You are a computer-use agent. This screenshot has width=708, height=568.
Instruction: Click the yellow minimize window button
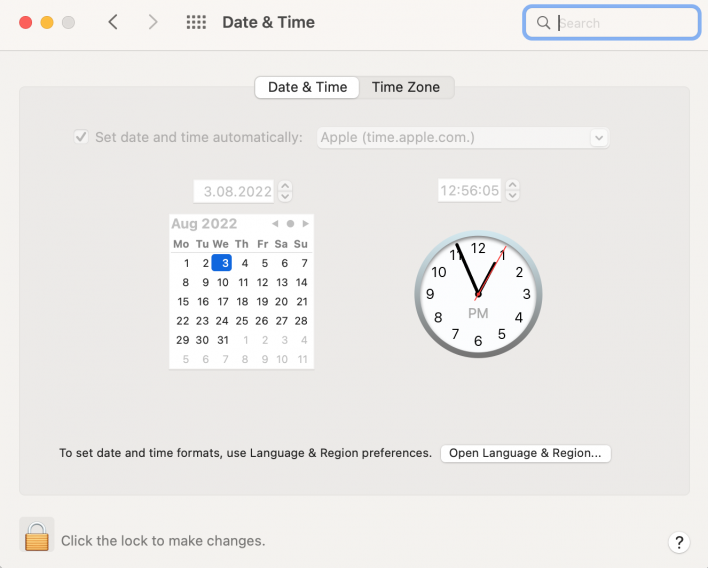(x=47, y=22)
